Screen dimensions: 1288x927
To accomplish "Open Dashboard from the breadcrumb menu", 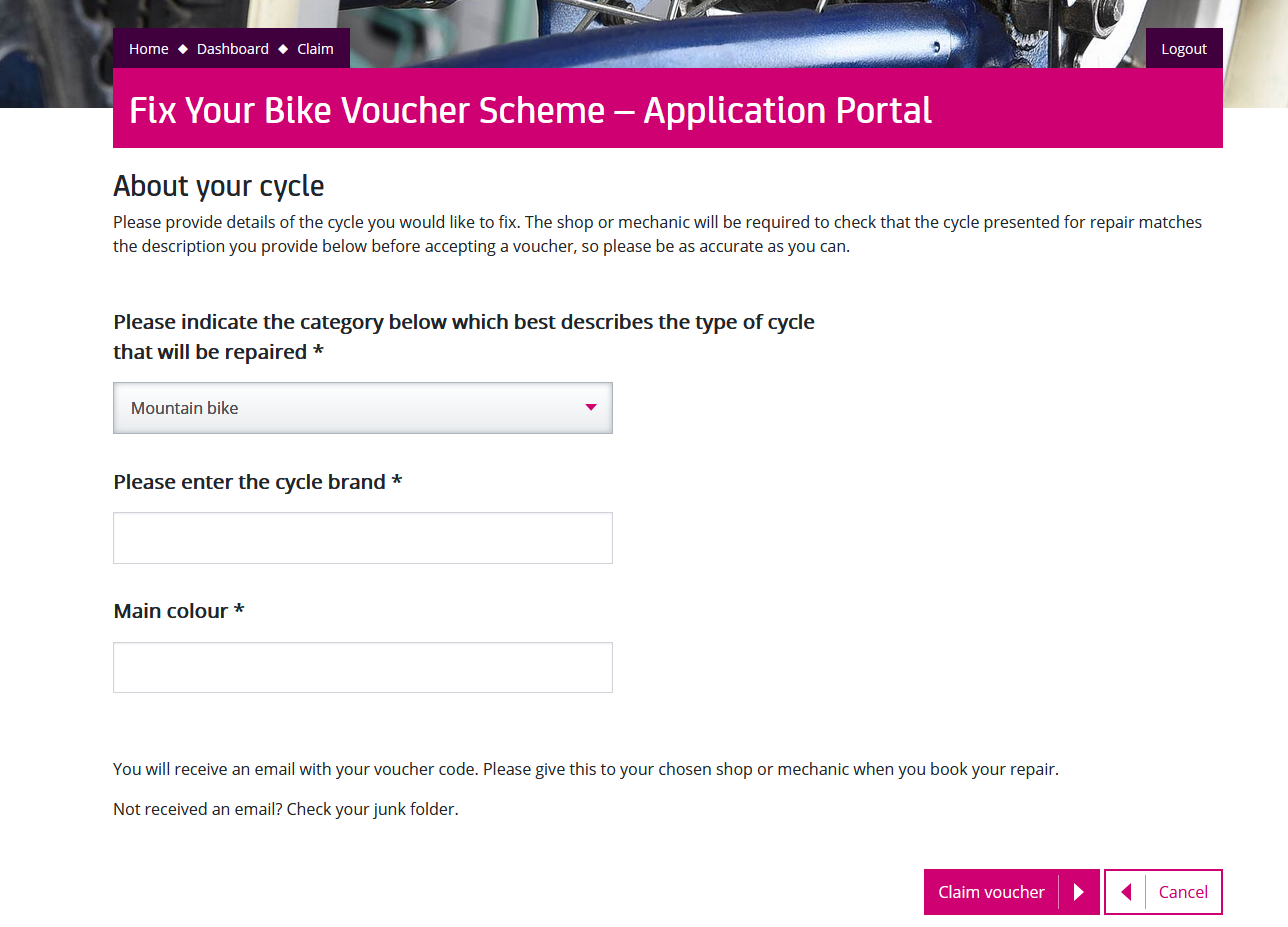I will click(x=232, y=48).
